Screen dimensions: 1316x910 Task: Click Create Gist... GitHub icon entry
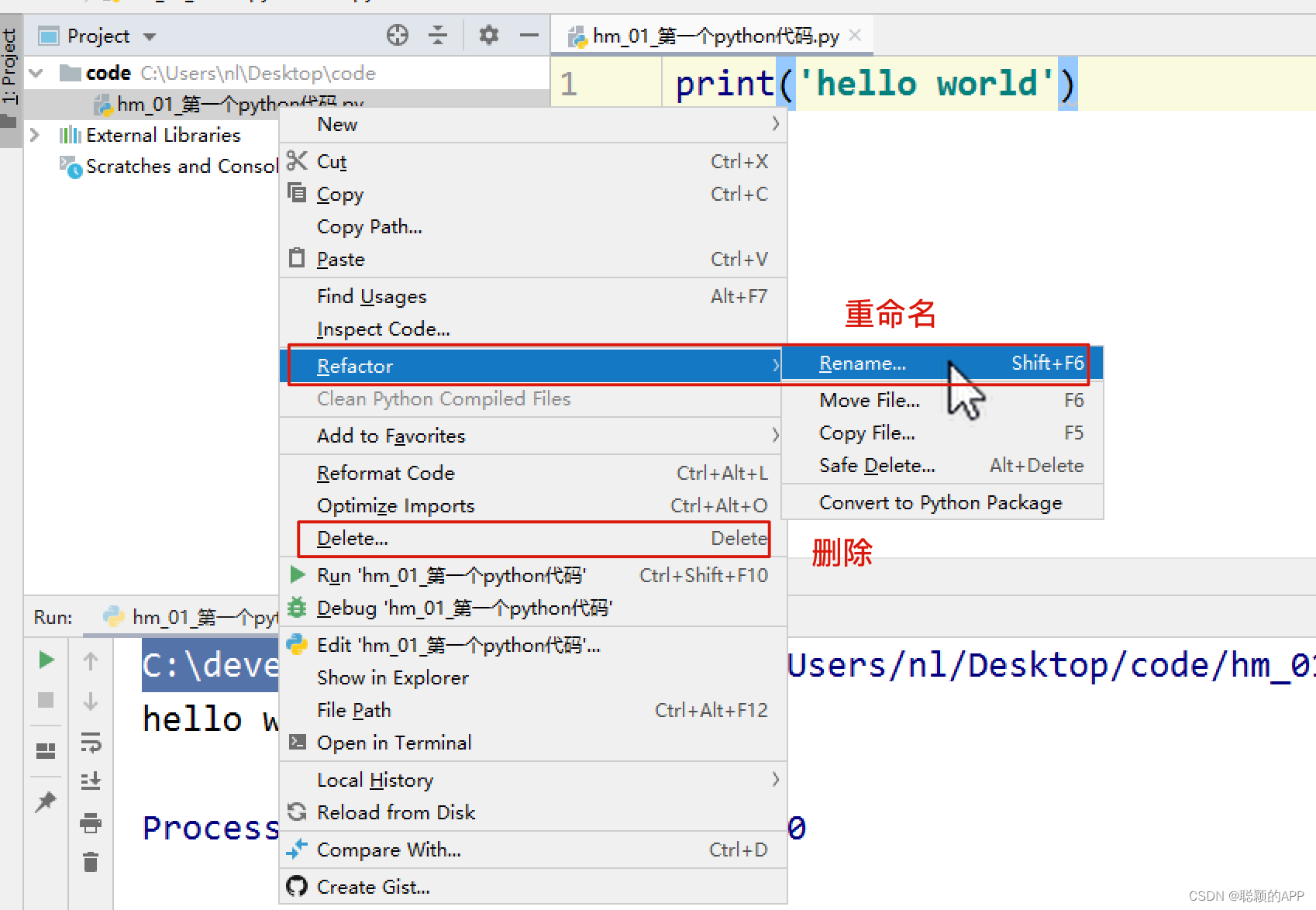click(297, 886)
